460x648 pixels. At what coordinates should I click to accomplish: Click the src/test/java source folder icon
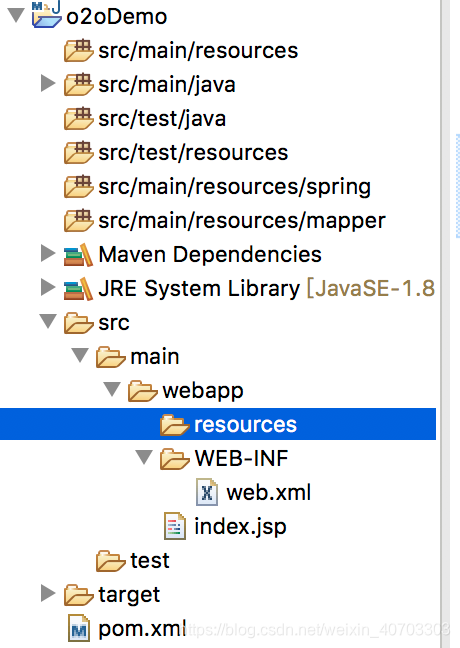click(79, 119)
